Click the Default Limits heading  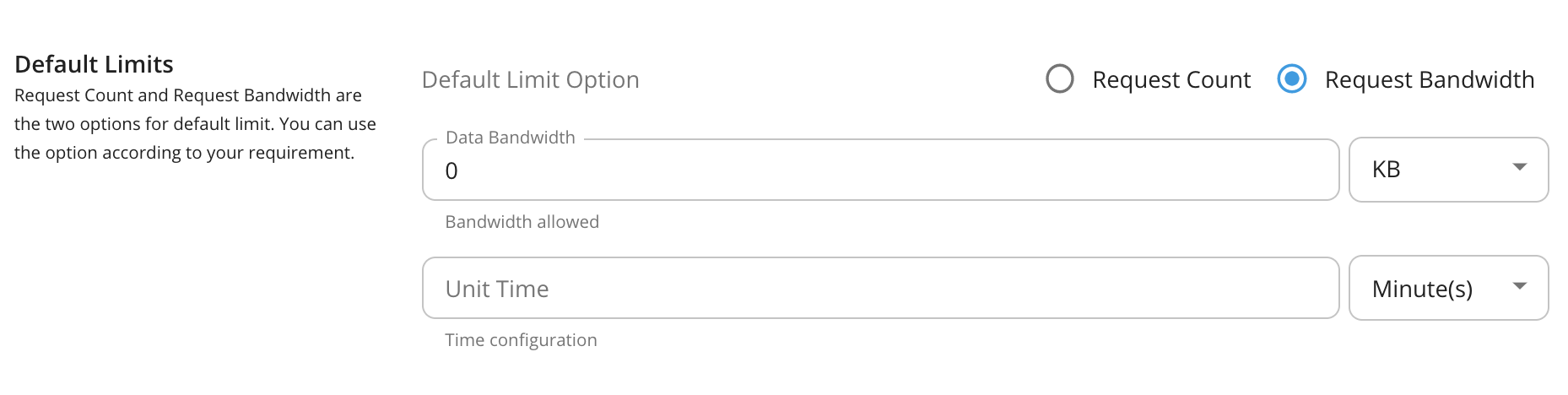pos(95,64)
